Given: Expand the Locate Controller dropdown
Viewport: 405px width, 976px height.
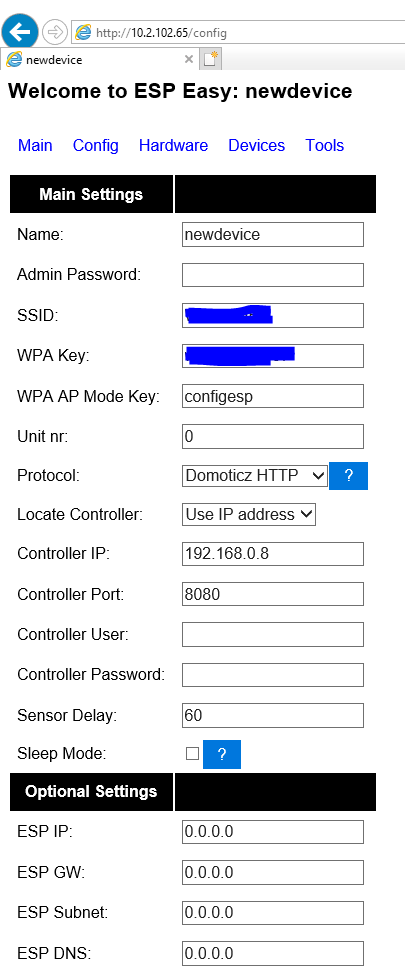Looking at the screenshot, I should tap(249, 515).
